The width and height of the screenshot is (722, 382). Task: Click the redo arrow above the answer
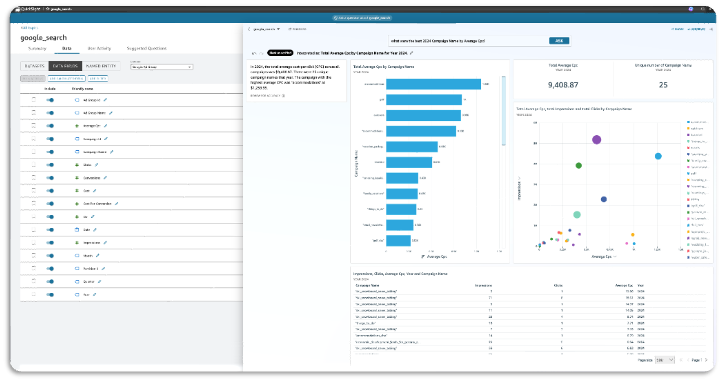coord(261,53)
